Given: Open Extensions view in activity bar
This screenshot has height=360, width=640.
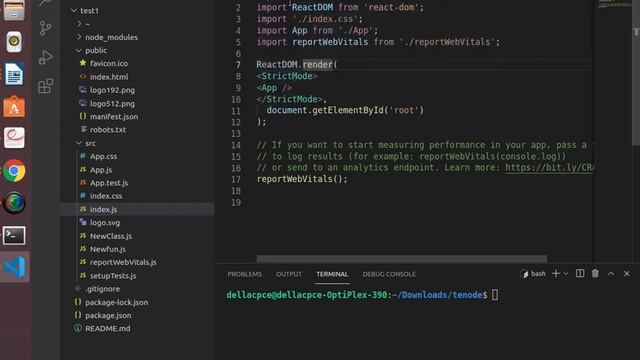Looking at the screenshot, I should 45,86.
